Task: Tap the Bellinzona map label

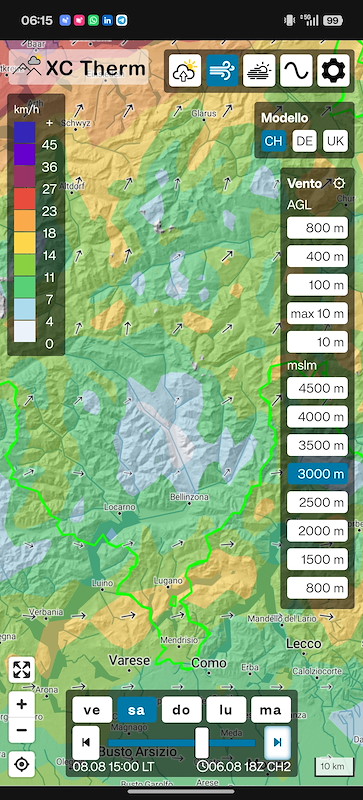Action: point(189,496)
